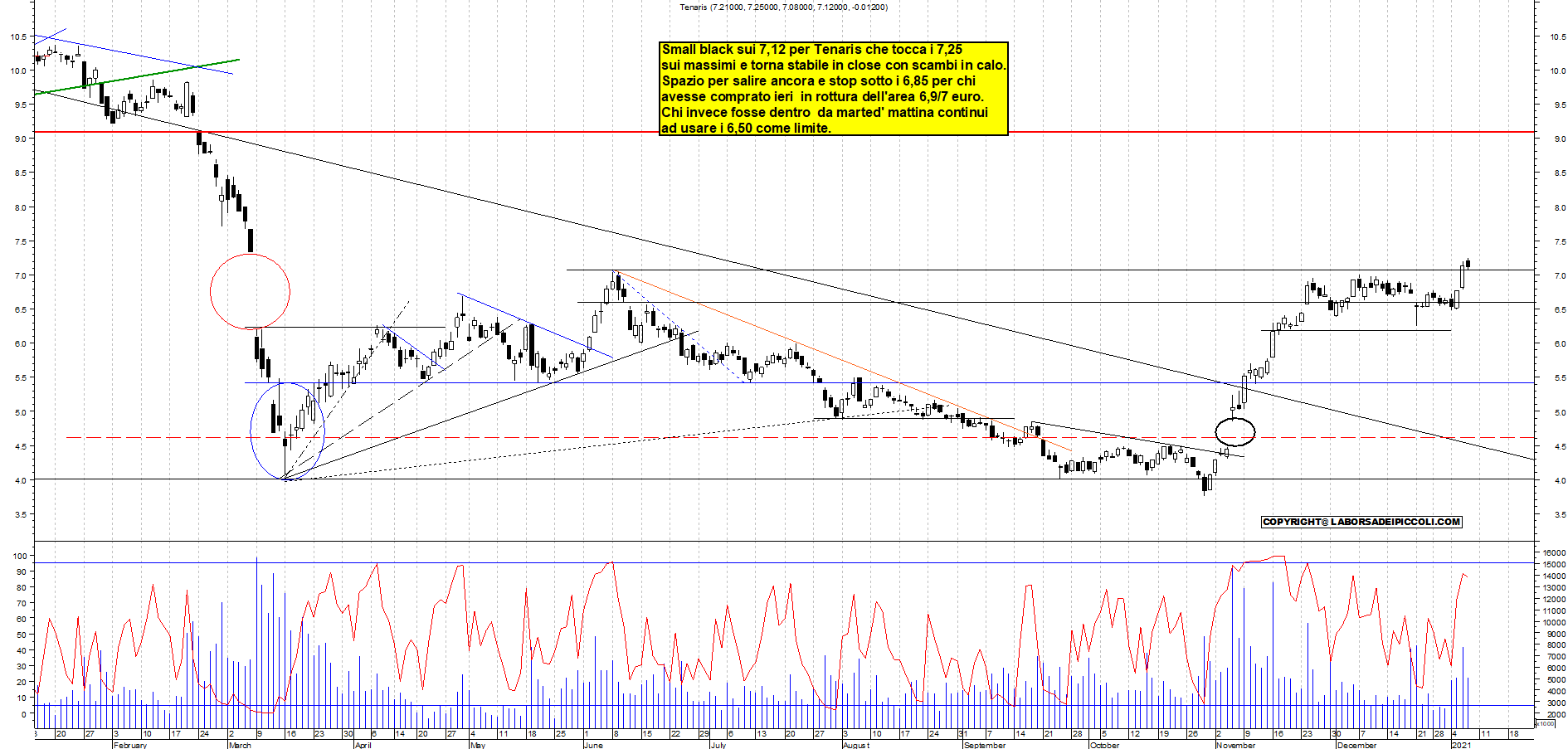
Task: Click the November month label
Action: (x=1235, y=745)
